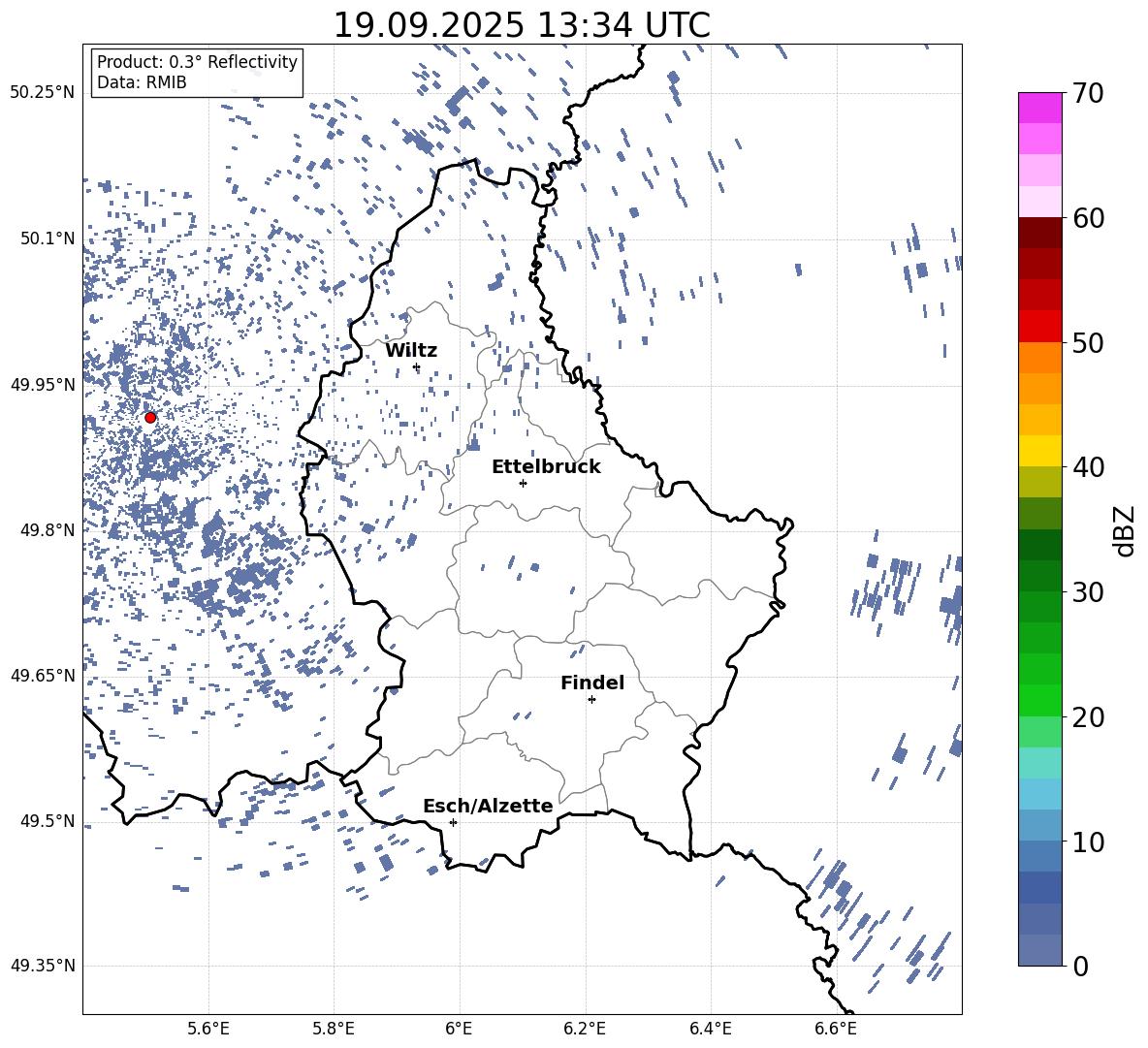Click the Wiltz station cross marker

click(416, 366)
